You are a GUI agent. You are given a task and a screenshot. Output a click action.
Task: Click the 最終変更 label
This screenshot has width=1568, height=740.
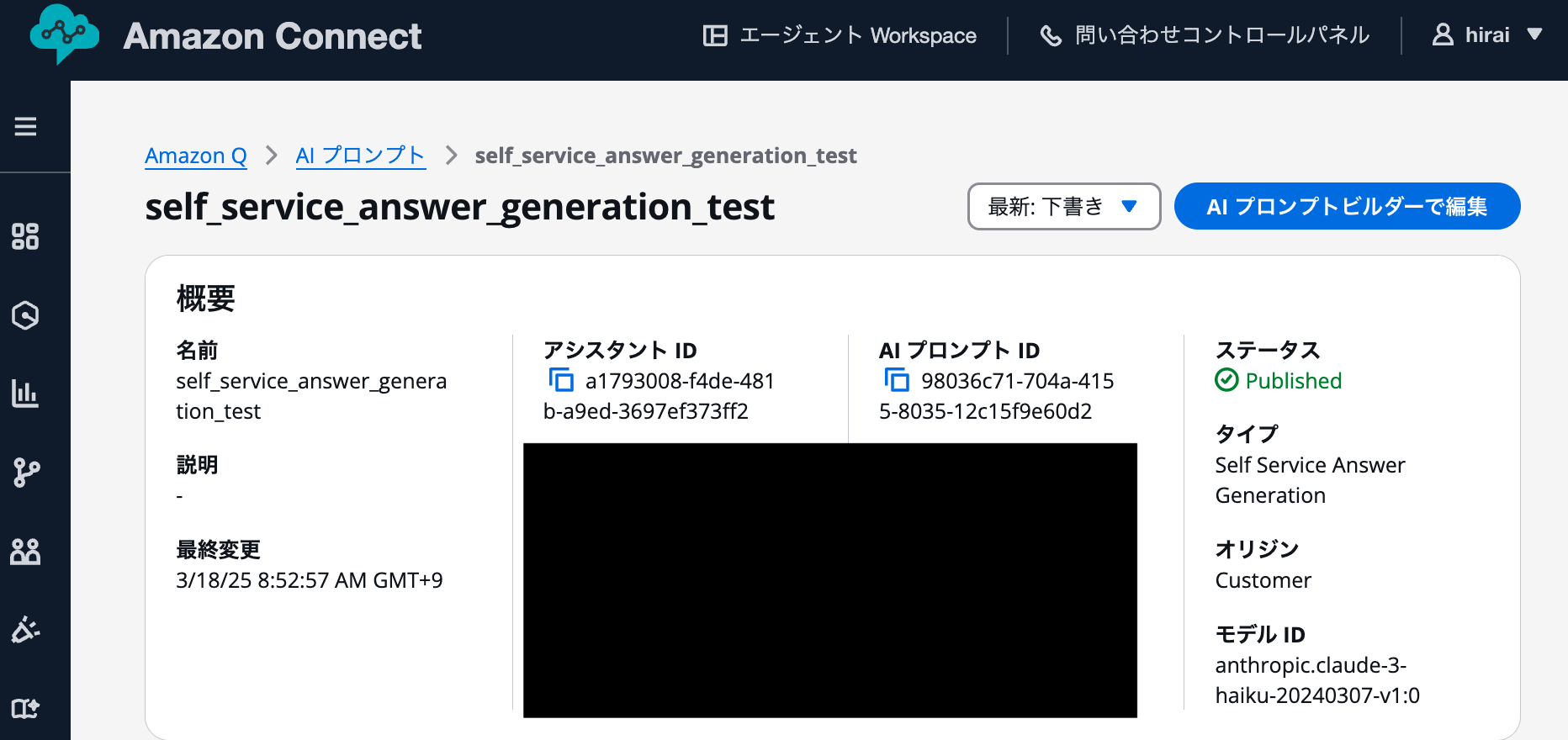(218, 549)
